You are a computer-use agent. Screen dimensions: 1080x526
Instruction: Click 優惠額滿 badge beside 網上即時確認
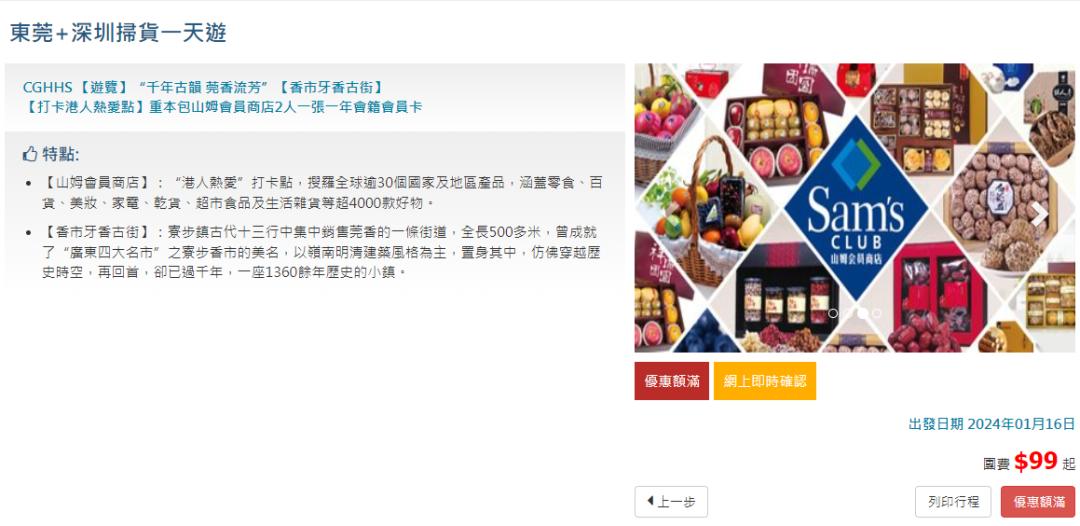[672, 381]
